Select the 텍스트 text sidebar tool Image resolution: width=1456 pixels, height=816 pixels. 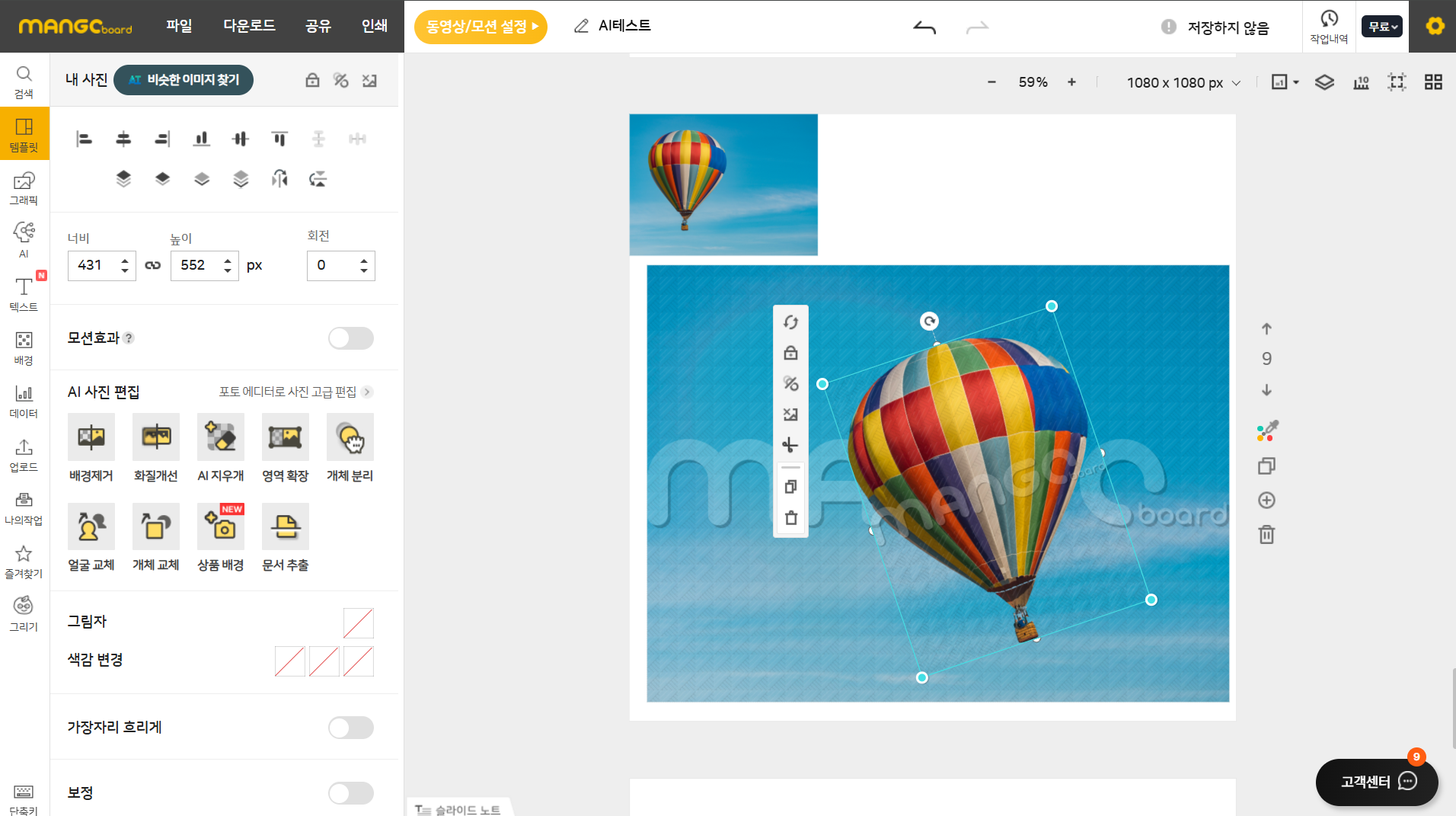[24, 294]
